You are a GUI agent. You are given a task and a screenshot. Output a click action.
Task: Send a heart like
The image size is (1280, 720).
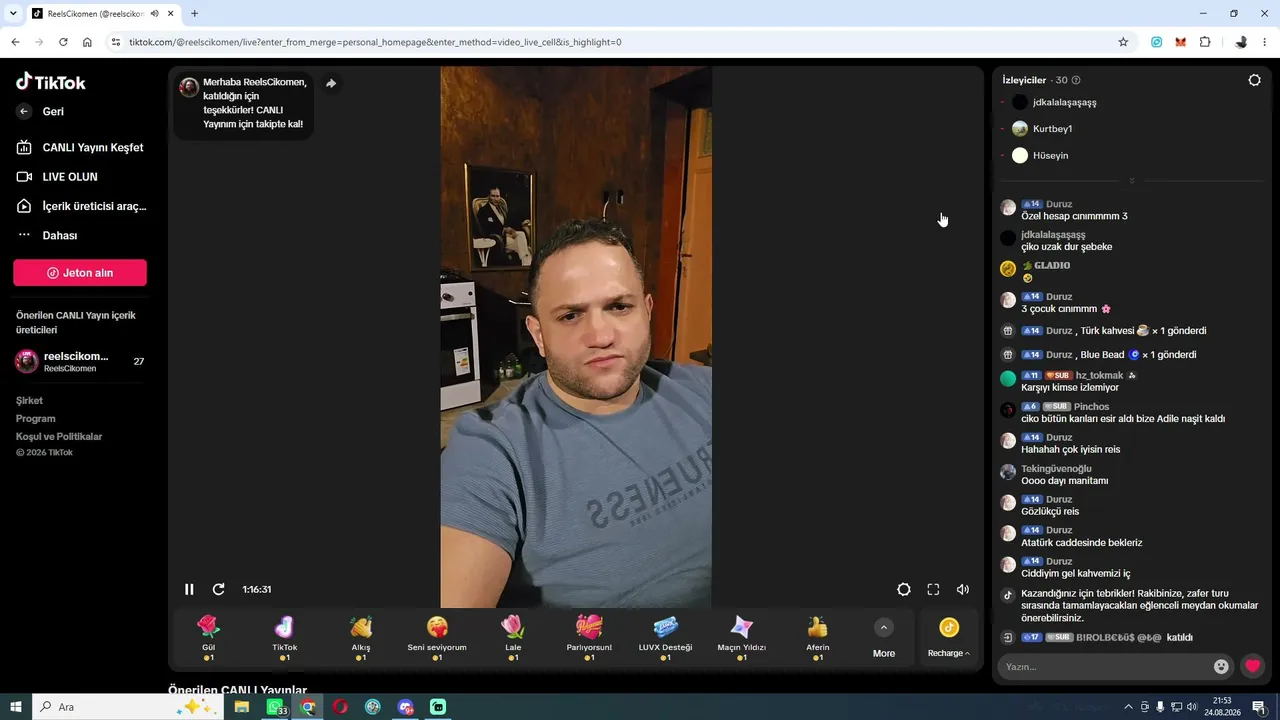1252,666
